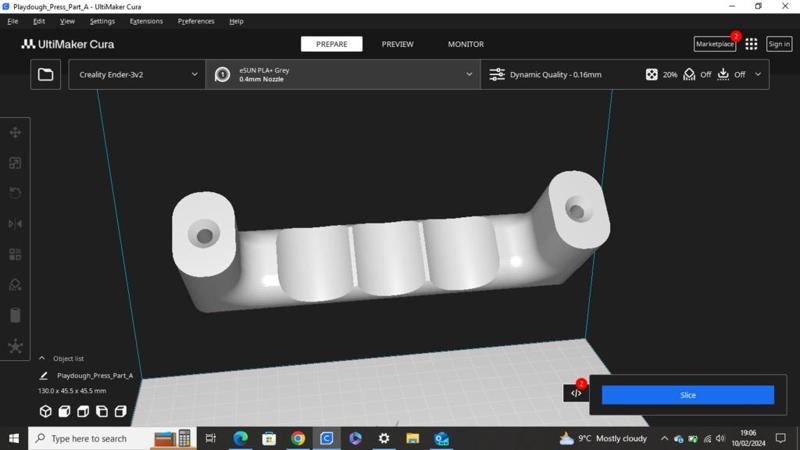Expand the print settings panel chevron
This screenshot has width=800, height=450.
point(758,74)
